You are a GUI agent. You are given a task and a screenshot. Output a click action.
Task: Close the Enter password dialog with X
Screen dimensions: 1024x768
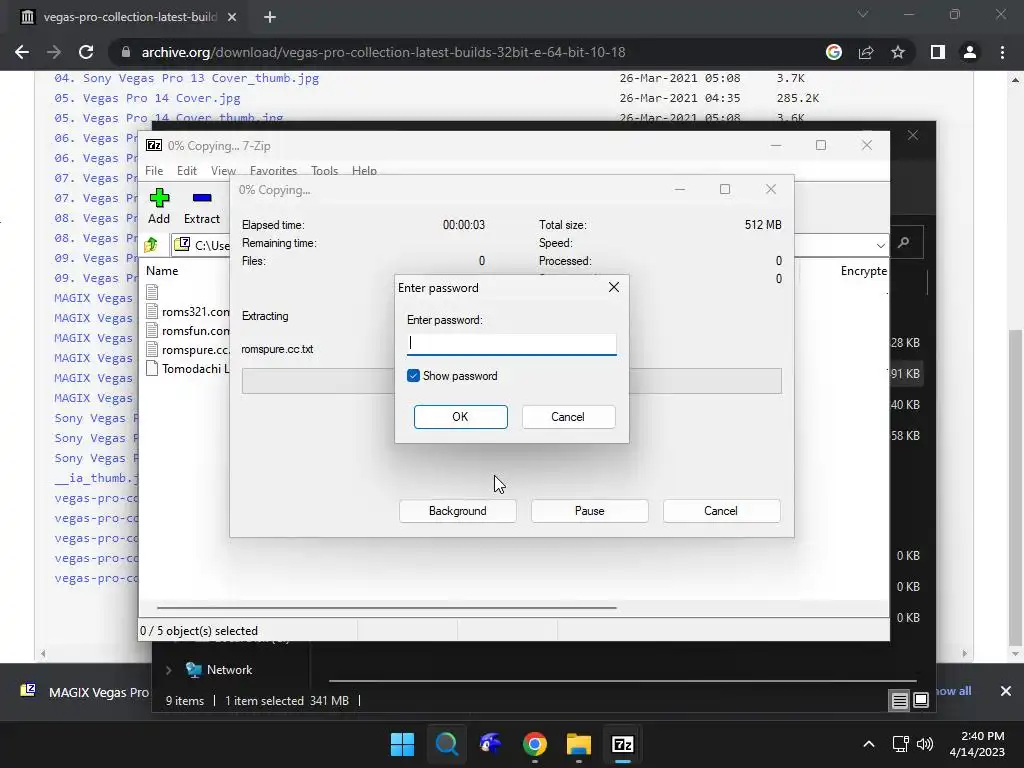[x=613, y=287]
